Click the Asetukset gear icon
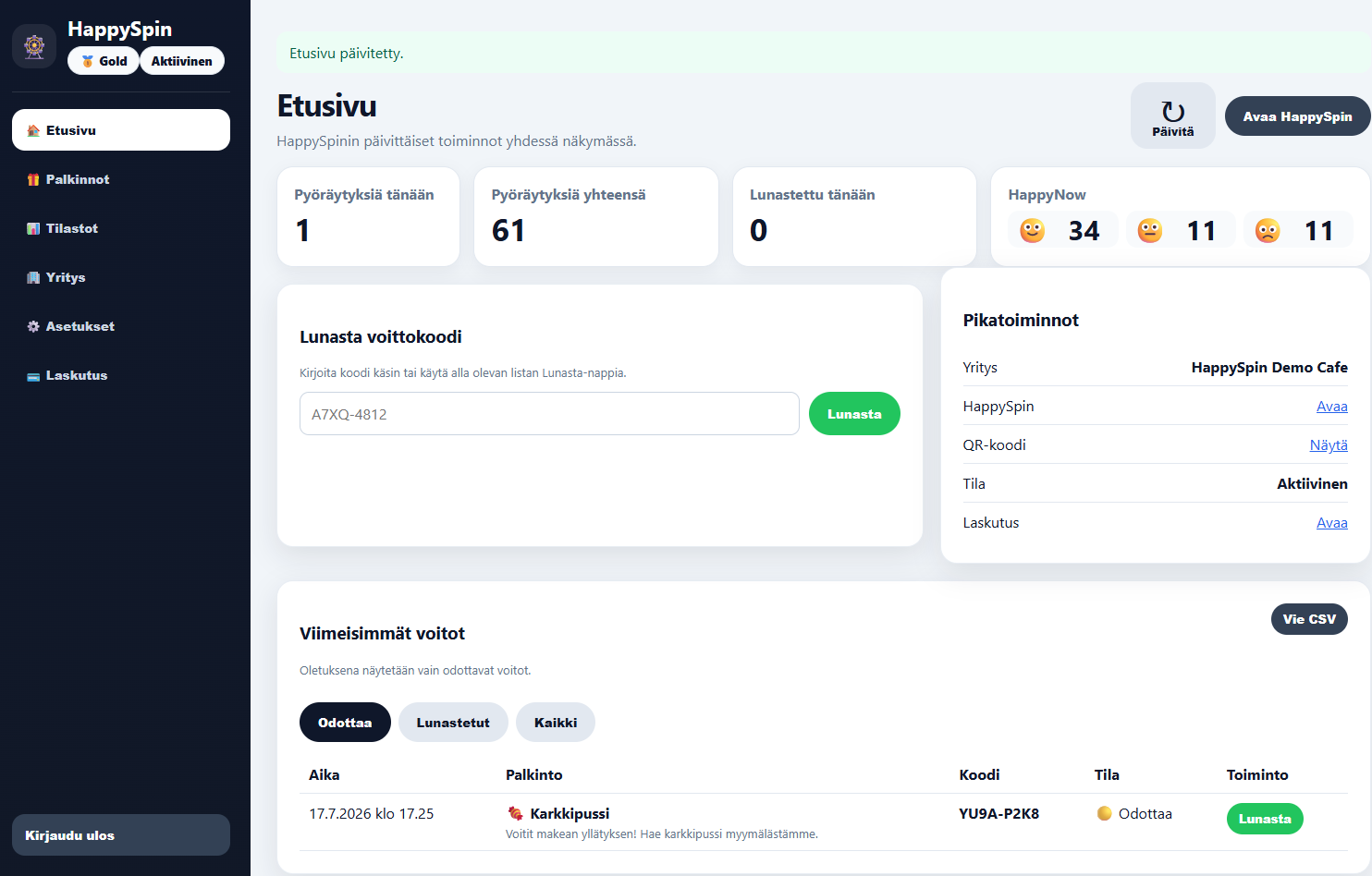 coord(33,326)
